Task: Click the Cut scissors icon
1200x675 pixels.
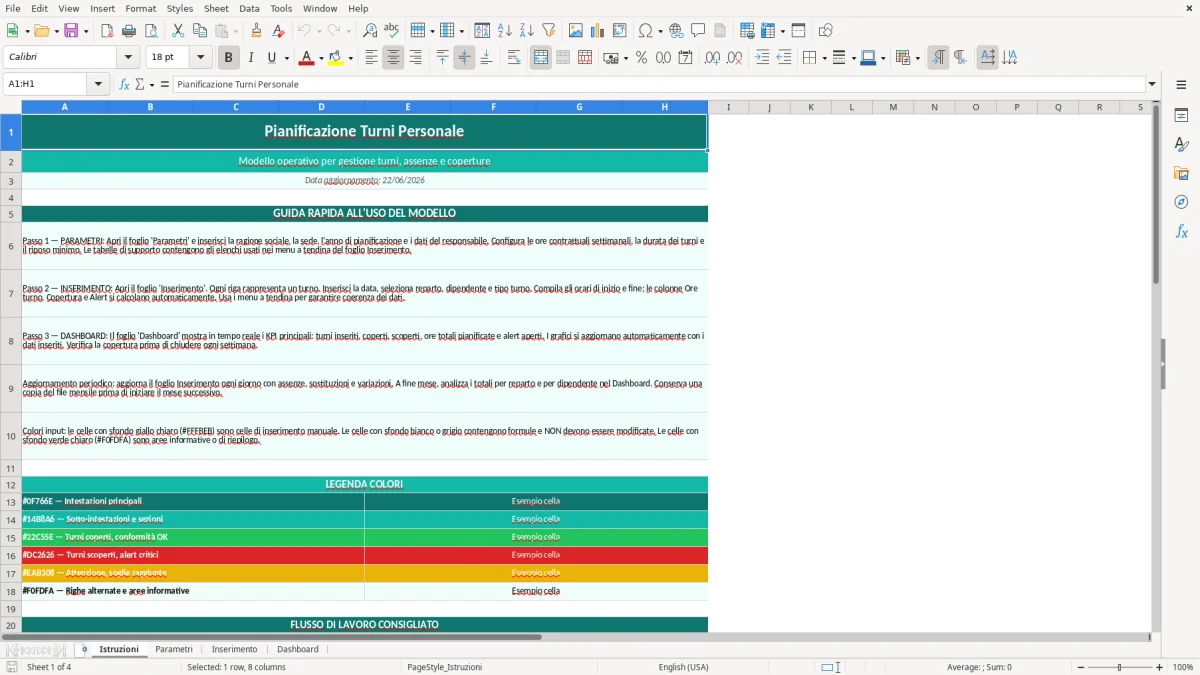Action: (178, 31)
